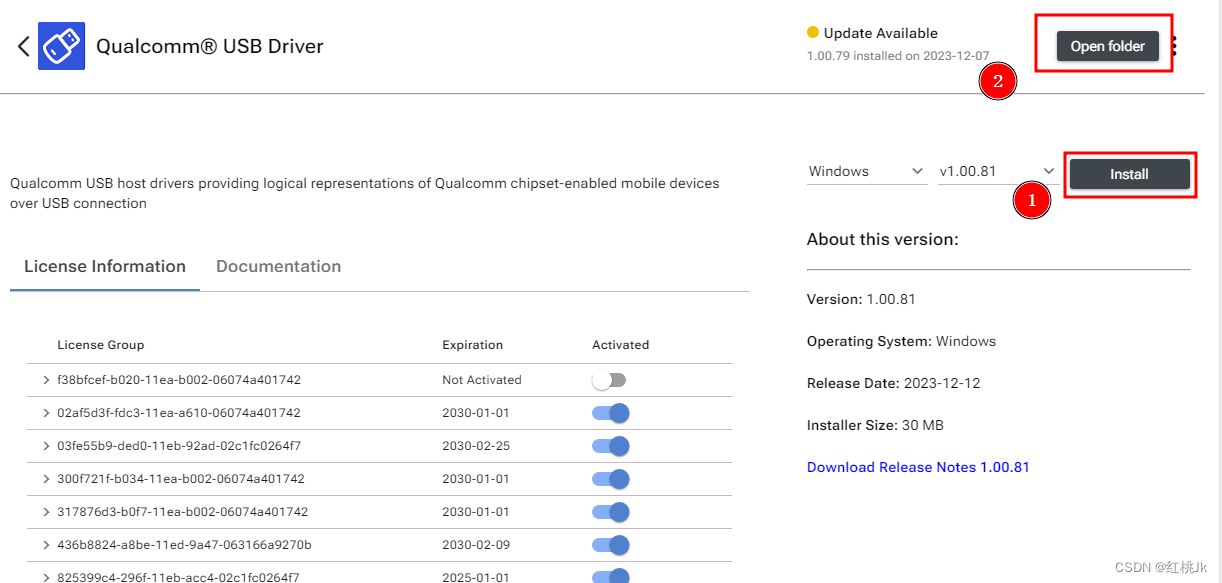Expand license group f38bfcef-b020 row
Viewport: 1222px width, 583px height.
coord(46,380)
